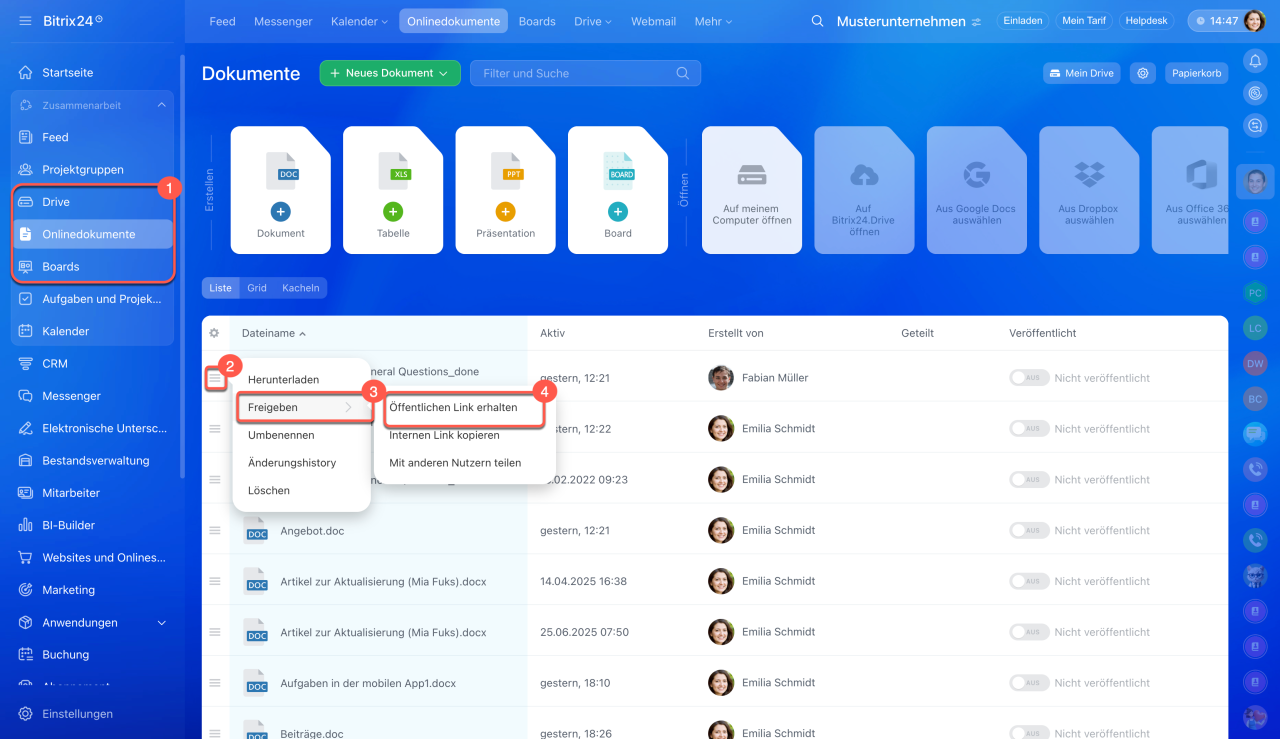Open the list column settings gear
This screenshot has width=1280, height=739.
[x=214, y=333]
